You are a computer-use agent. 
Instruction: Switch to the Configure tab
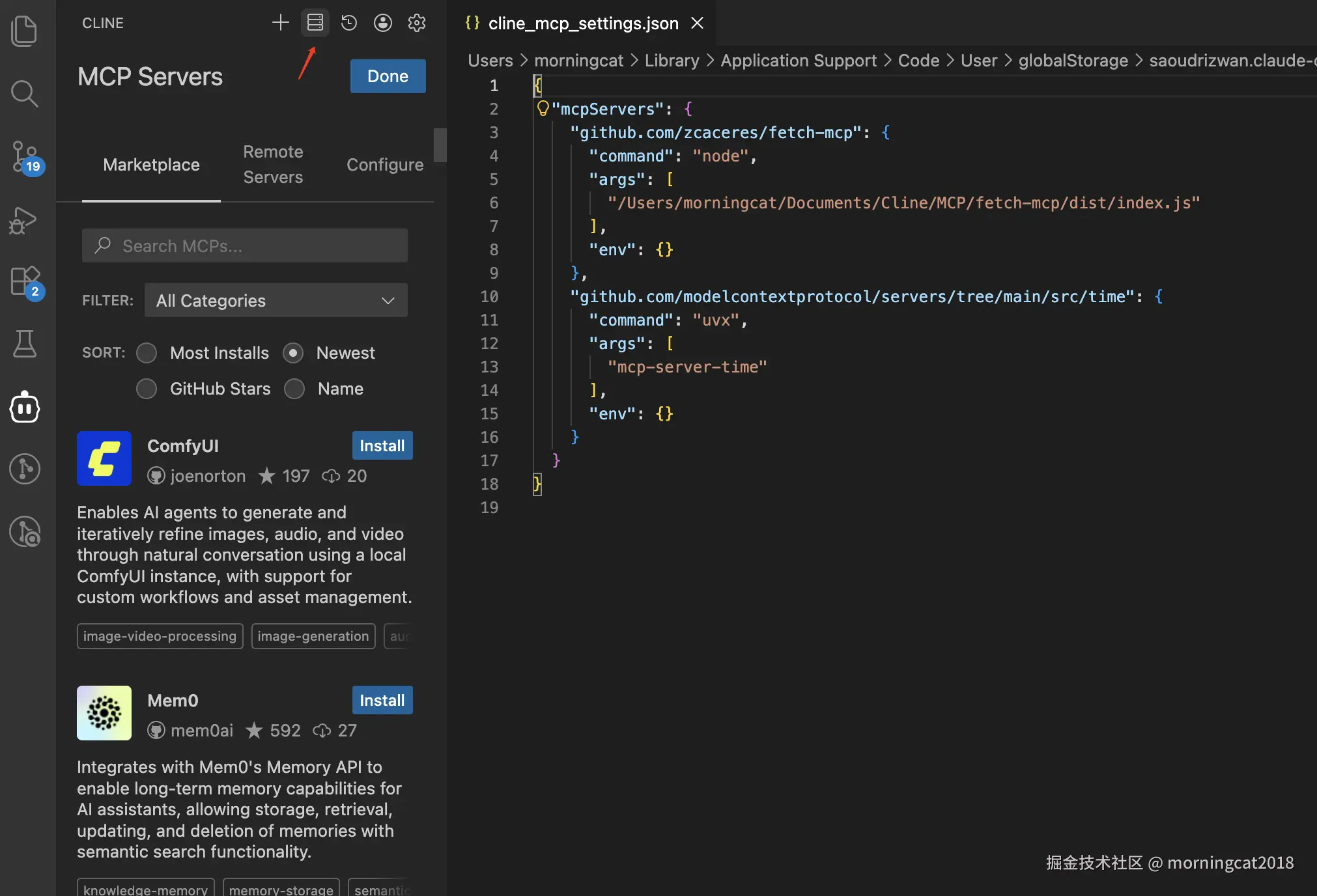[x=385, y=165]
